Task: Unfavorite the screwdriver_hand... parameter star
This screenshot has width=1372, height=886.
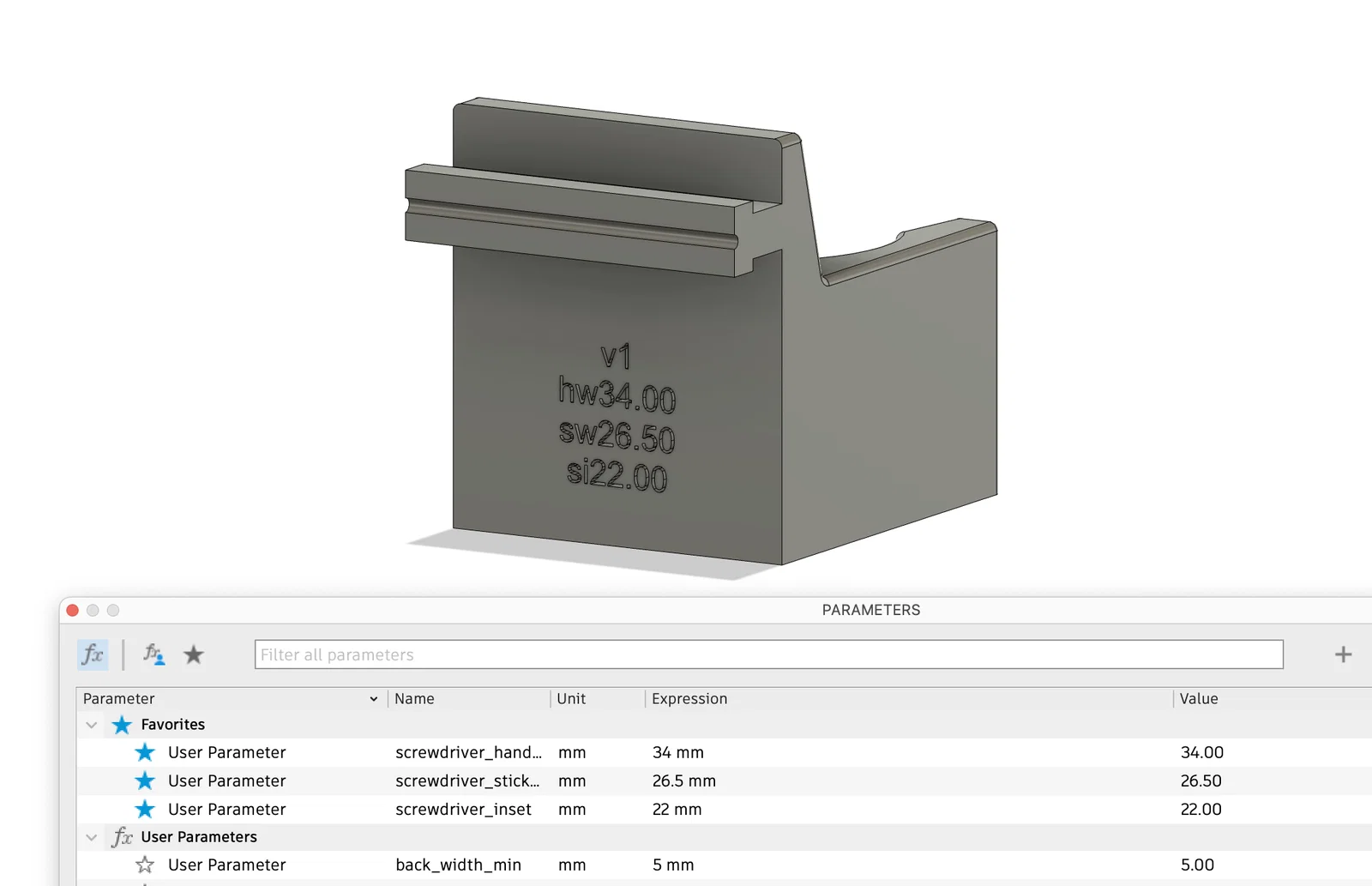Action: click(145, 752)
